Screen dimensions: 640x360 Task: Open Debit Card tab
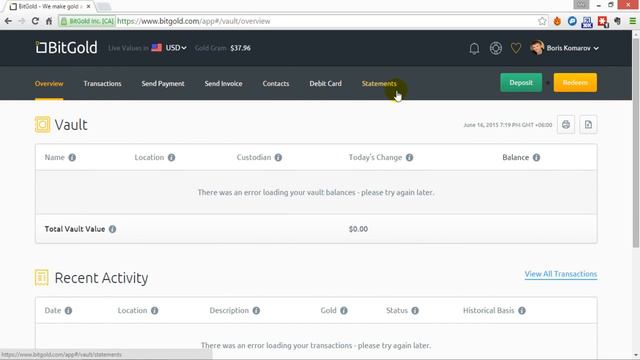coord(325,84)
